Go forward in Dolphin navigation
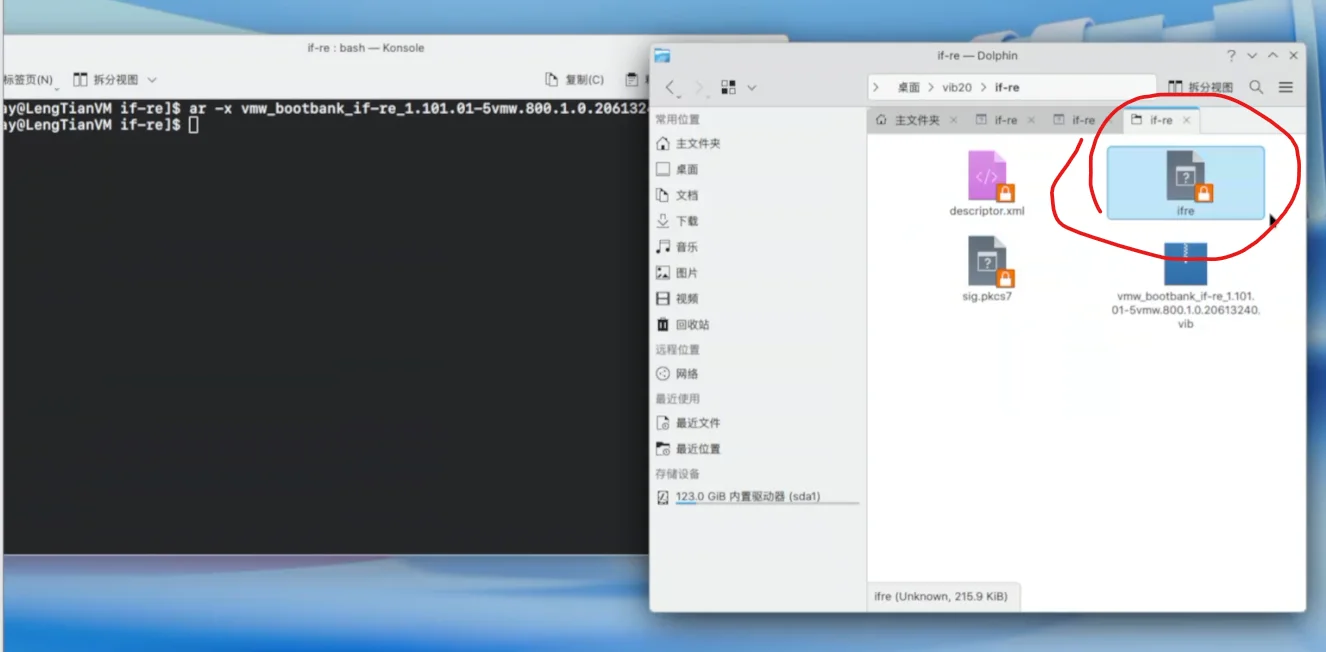The width and height of the screenshot is (1326, 652). coord(699,88)
